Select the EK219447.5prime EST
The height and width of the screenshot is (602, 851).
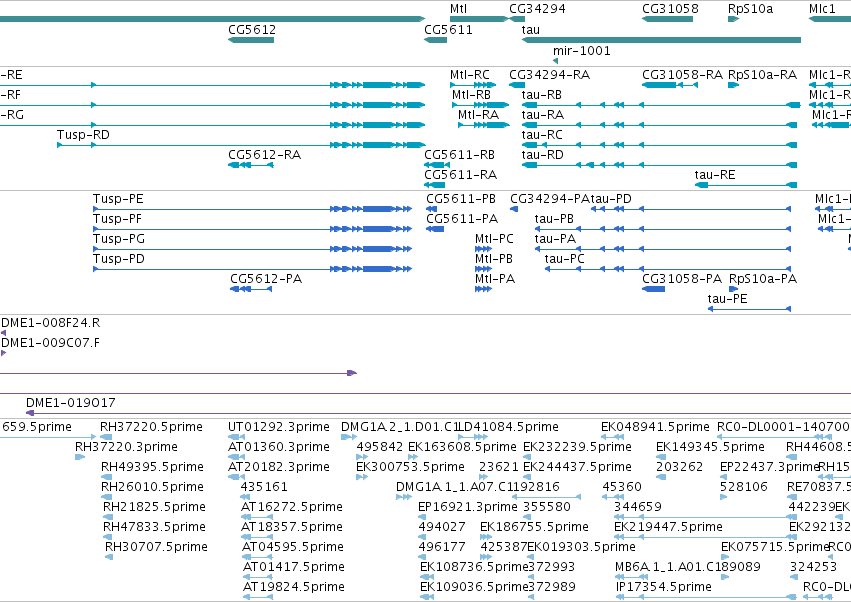pos(706,537)
